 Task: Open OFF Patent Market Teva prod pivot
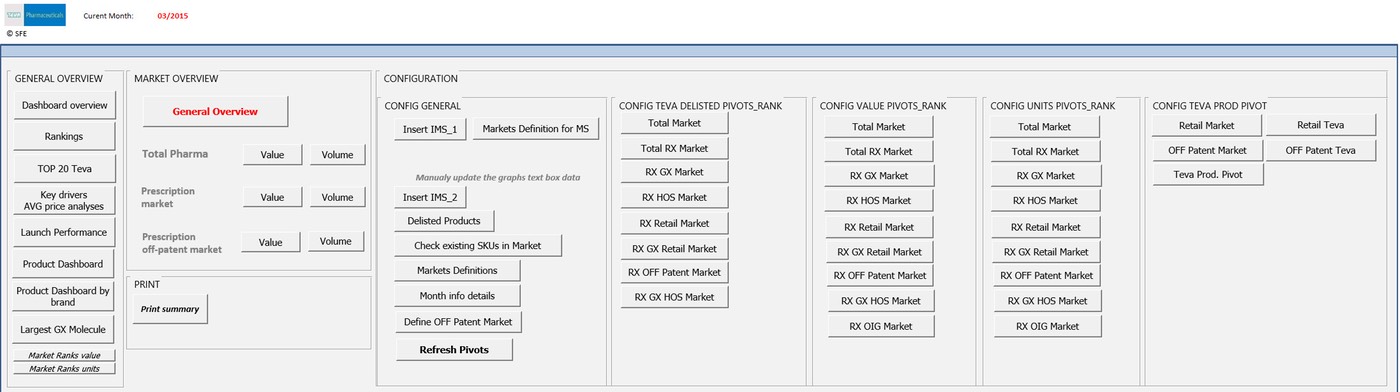click(1207, 150)
